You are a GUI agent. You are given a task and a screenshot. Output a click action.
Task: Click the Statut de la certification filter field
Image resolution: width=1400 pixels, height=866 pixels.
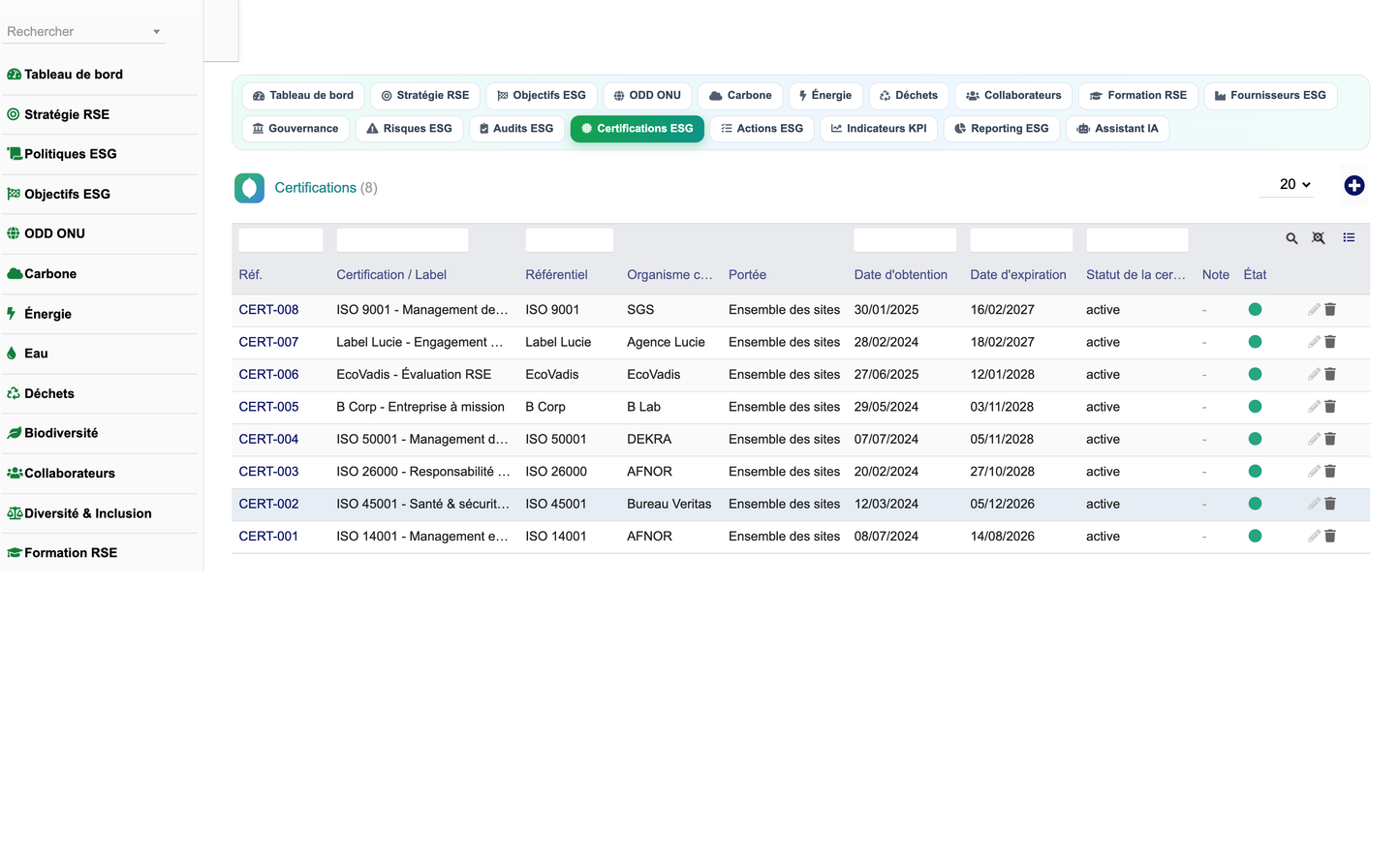1137,240
